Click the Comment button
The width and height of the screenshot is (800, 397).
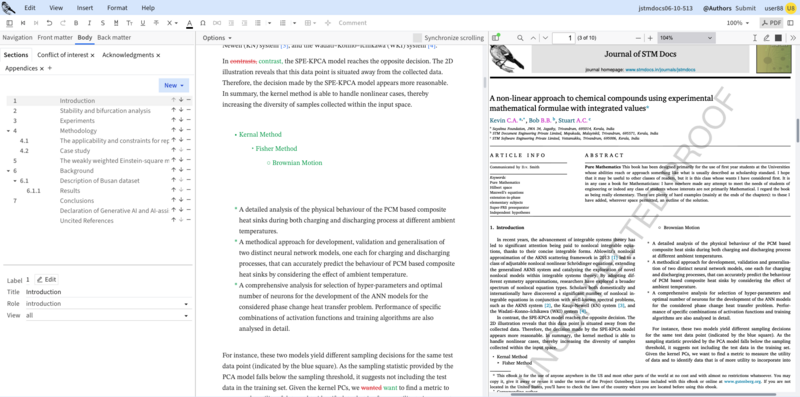pos(353,23)
